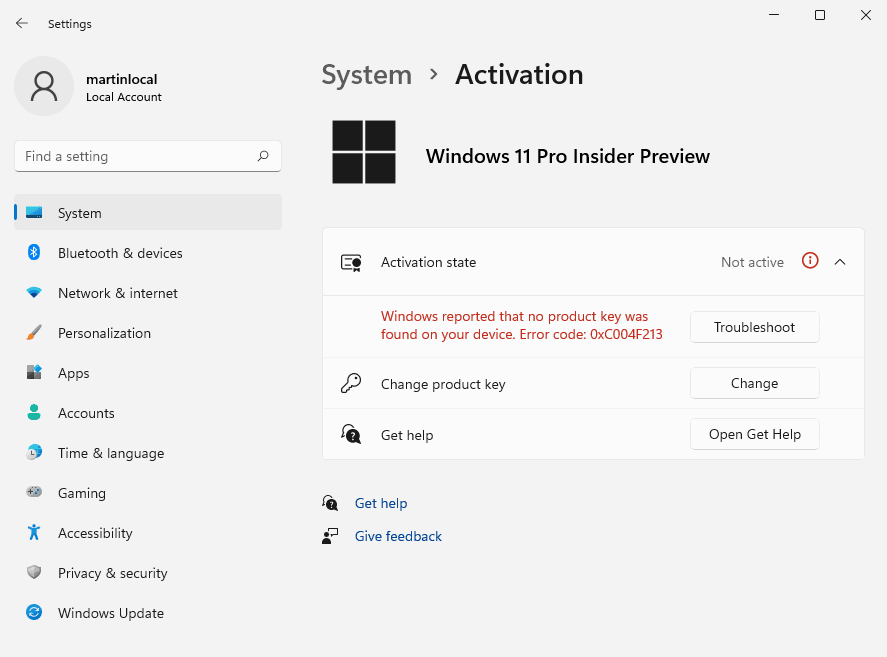Viewport: 887px width, 657px height.
Task: Go to Network & internet
Action: pos(148,293)
